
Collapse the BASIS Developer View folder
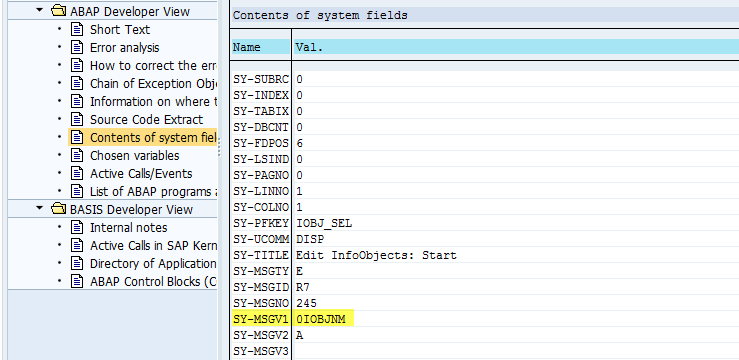coord(41,209)
